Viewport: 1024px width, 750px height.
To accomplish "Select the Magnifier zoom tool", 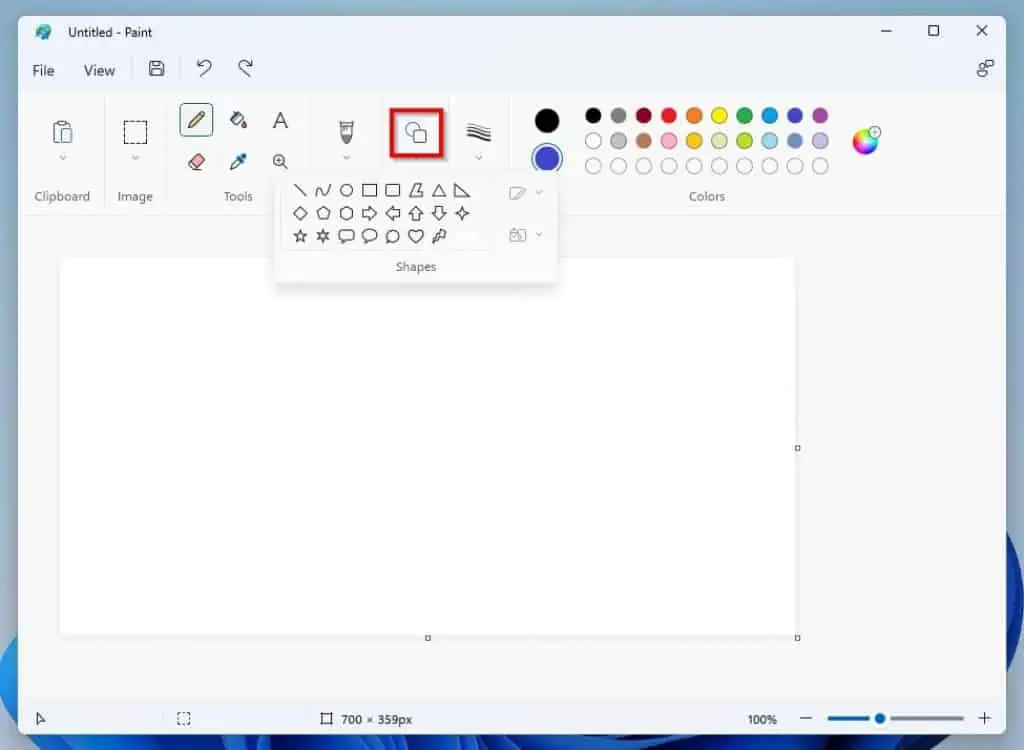I will pyautogui.click(x=280, y=161).
